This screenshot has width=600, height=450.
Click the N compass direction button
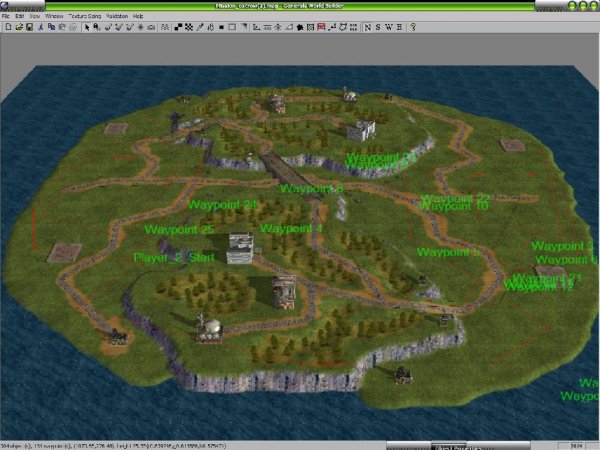pos(368,27)
